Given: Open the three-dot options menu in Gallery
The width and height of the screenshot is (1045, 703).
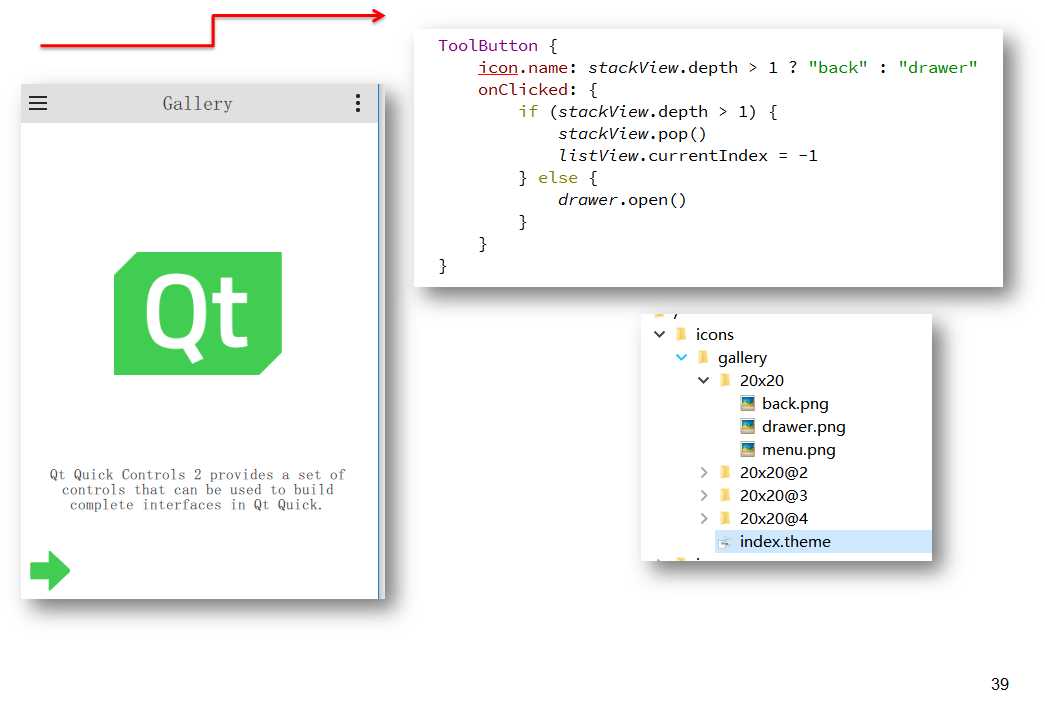Looking at the screenshot, I should point(358,103).
